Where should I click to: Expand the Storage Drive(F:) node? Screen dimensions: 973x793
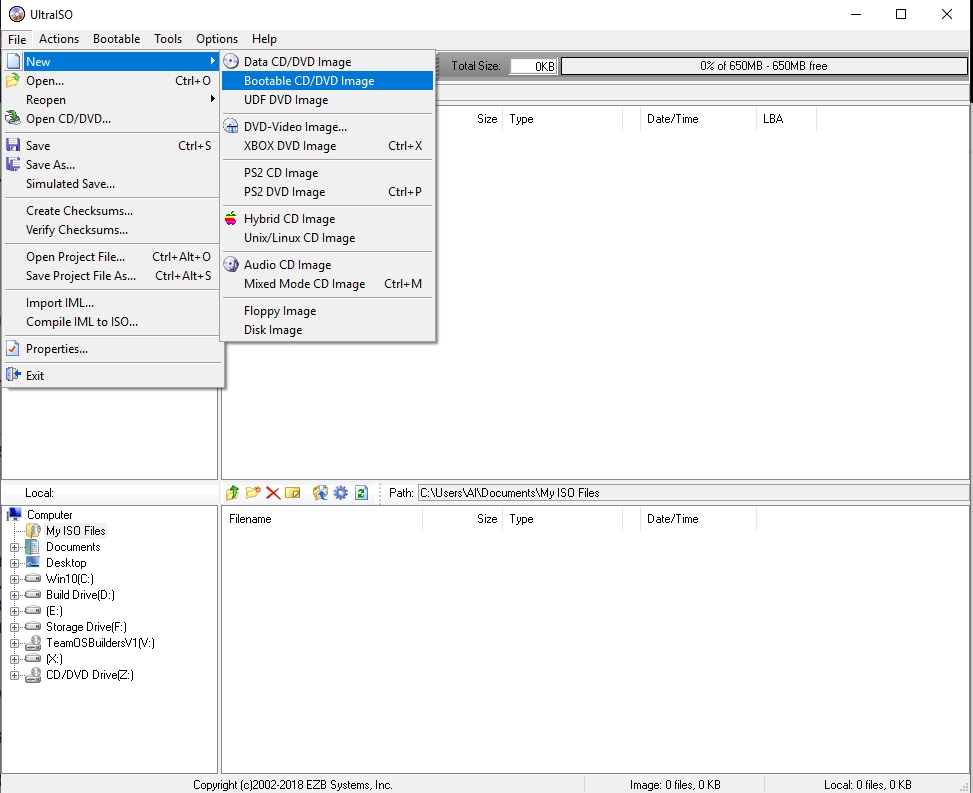click(14, 627)
